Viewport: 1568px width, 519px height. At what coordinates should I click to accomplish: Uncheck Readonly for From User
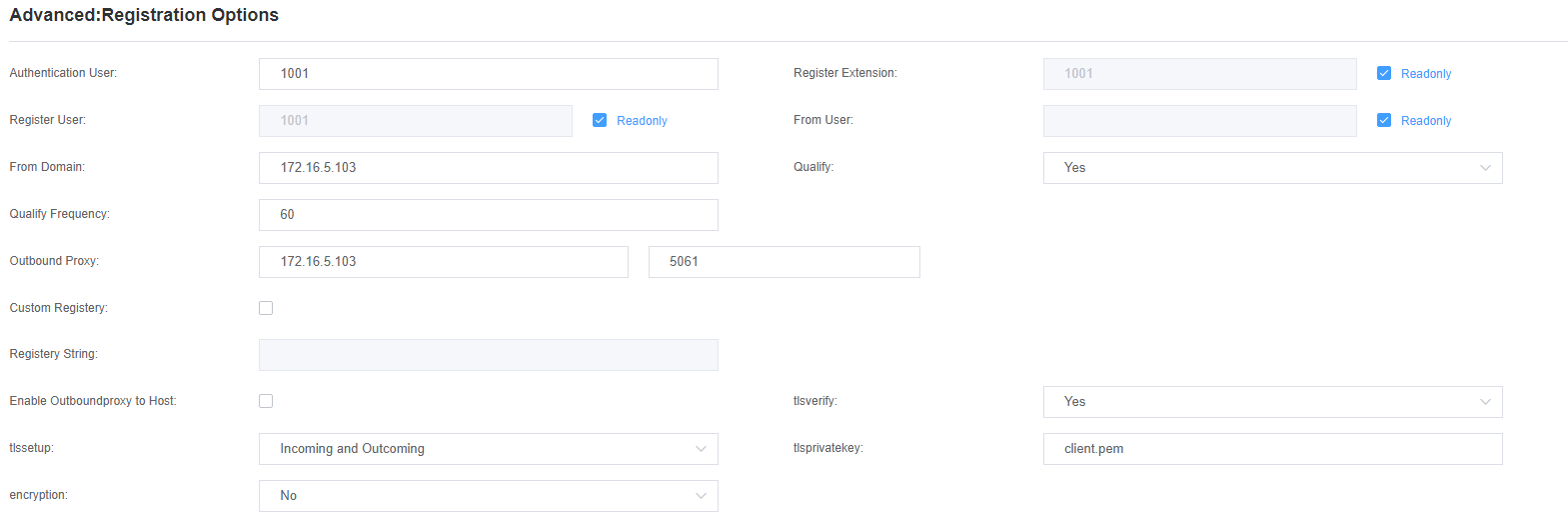1384,120
